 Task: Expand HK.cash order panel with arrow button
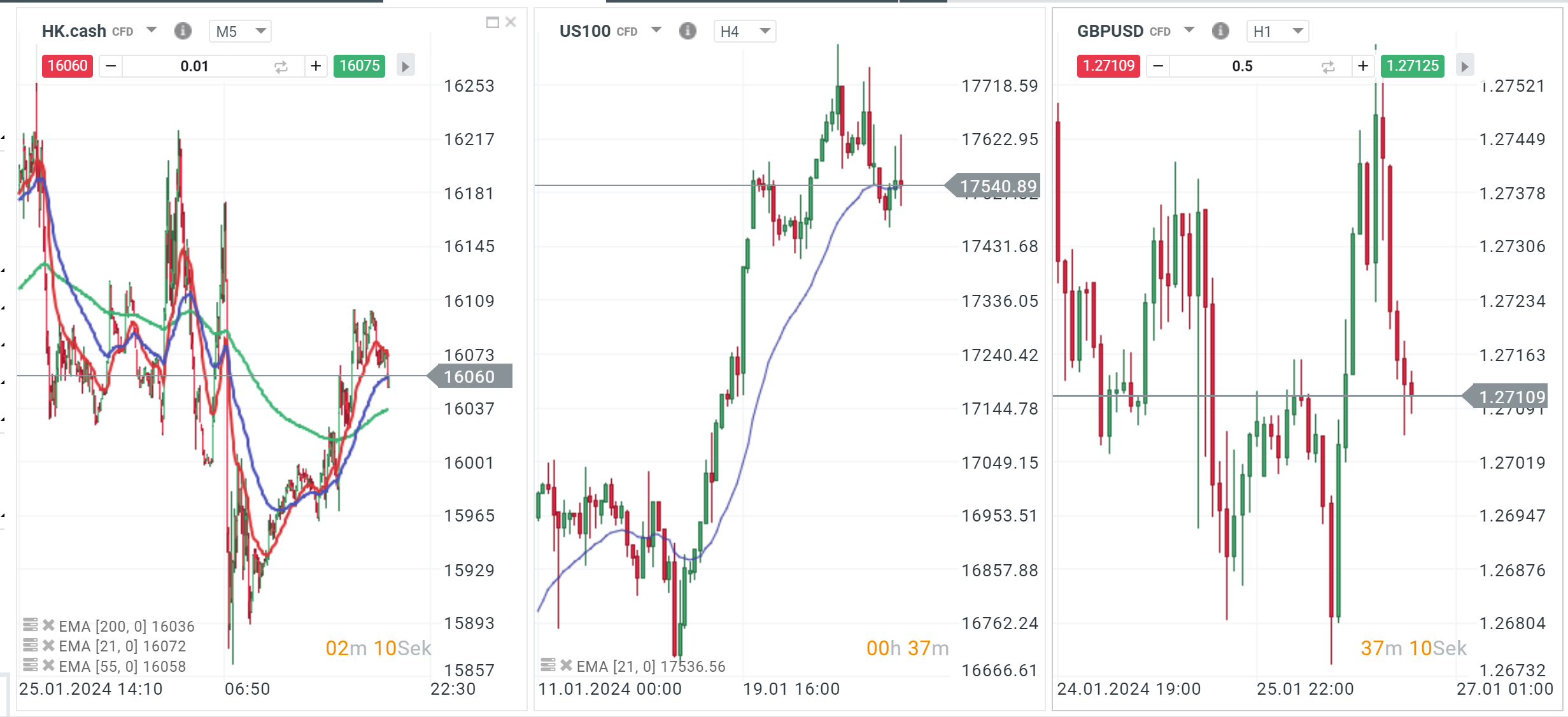tap(406, 66)
